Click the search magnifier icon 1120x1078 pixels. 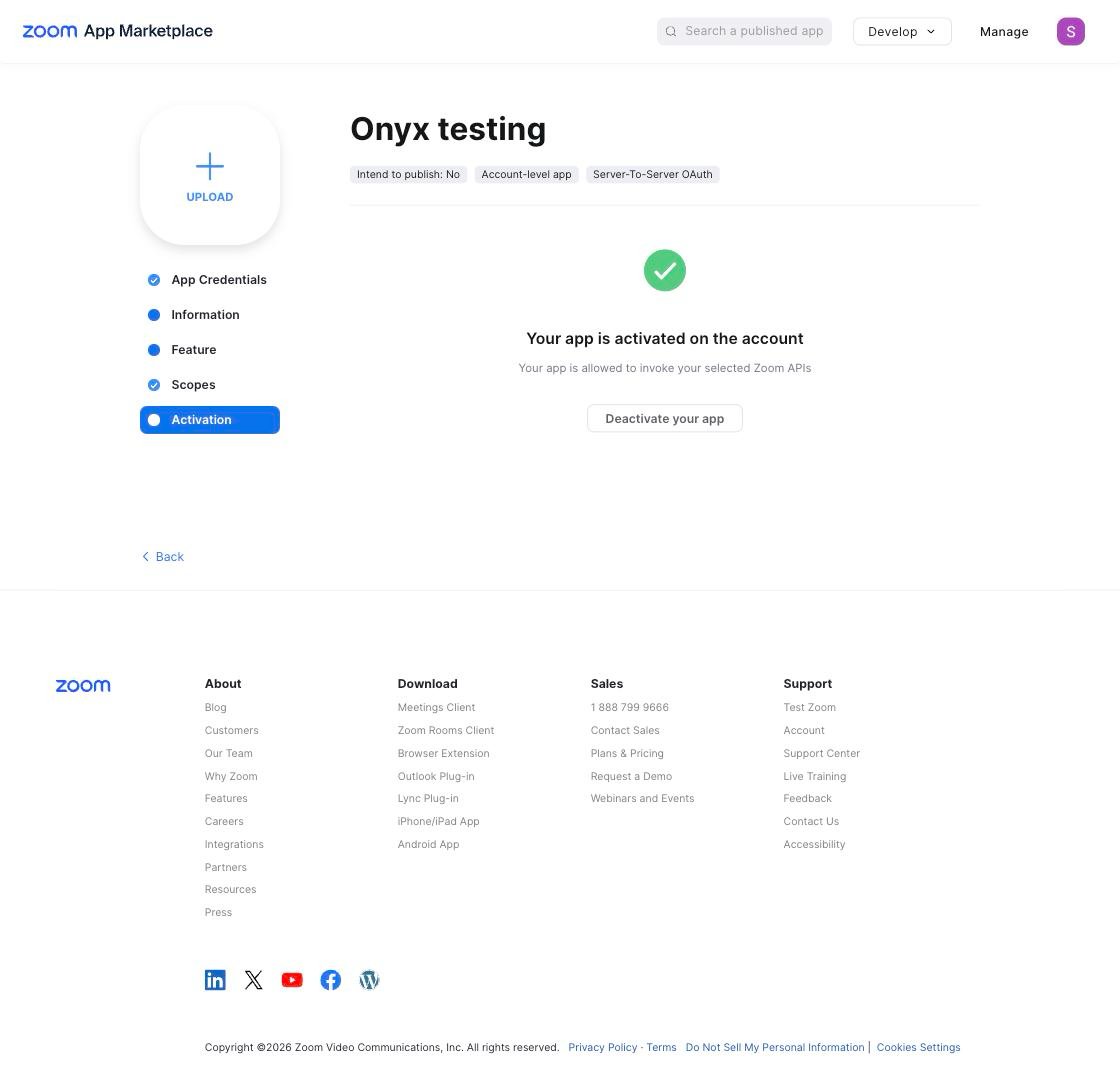point(671,31)
